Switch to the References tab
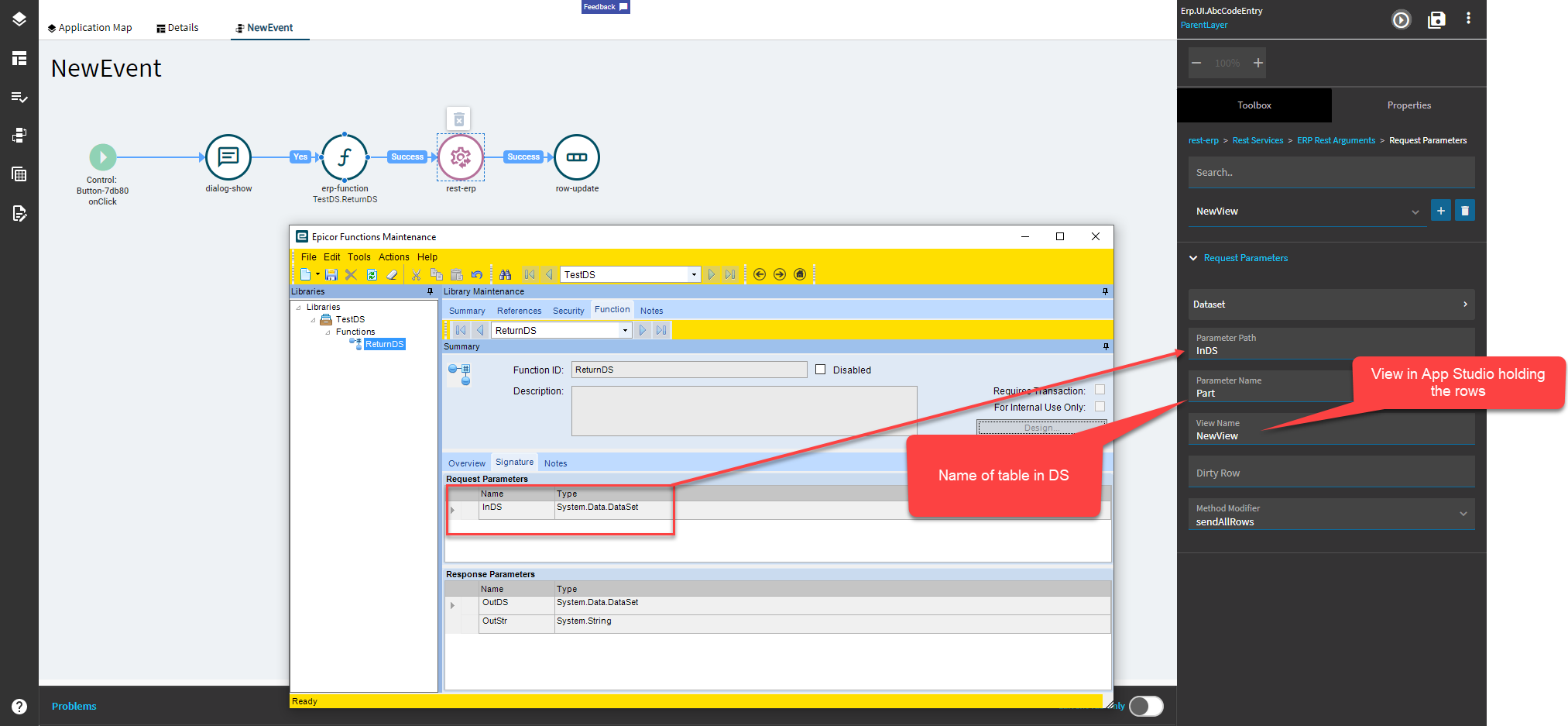The image size is (1568, 726). point(519,311)
